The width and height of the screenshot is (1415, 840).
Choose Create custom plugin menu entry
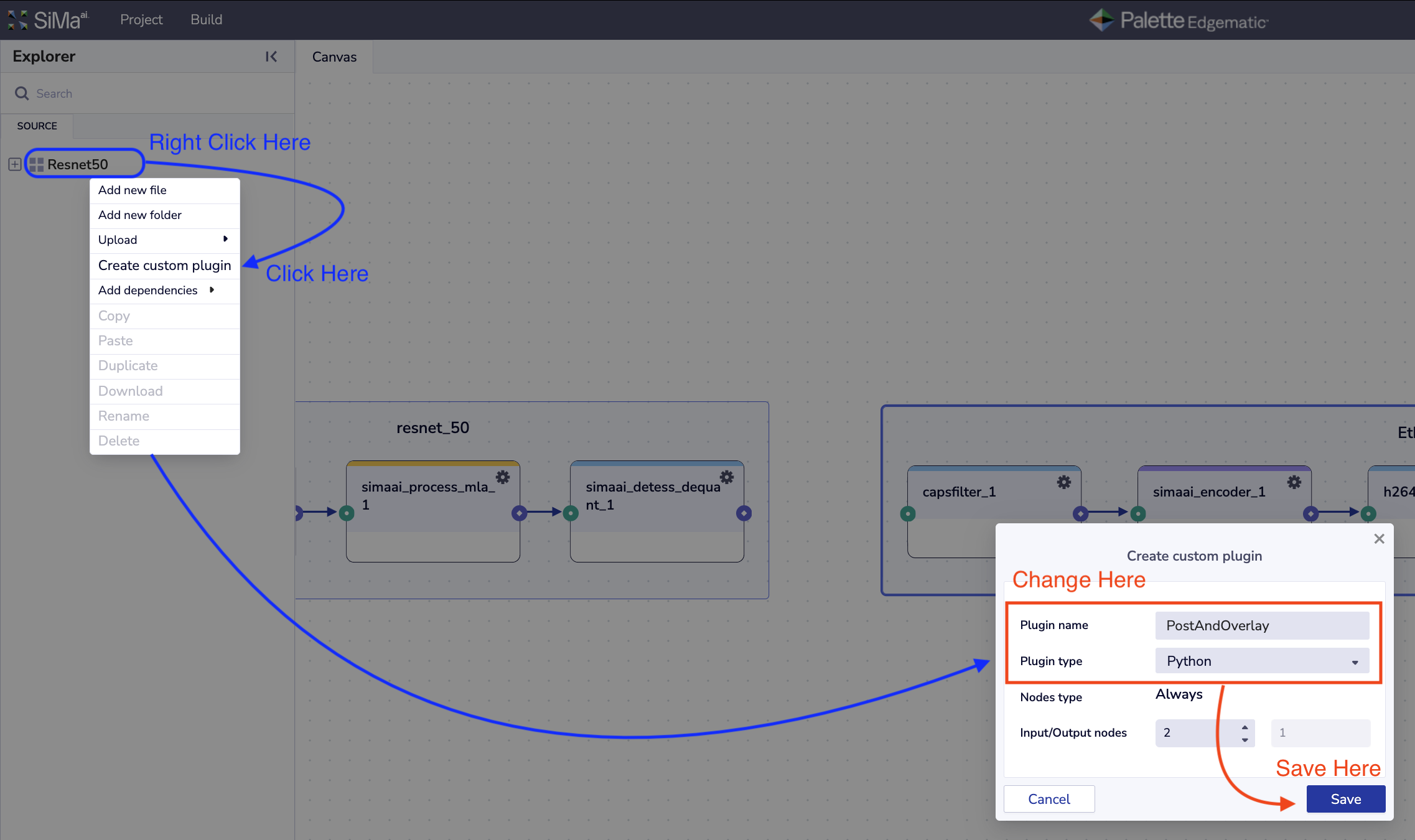[x=164, y=266]
